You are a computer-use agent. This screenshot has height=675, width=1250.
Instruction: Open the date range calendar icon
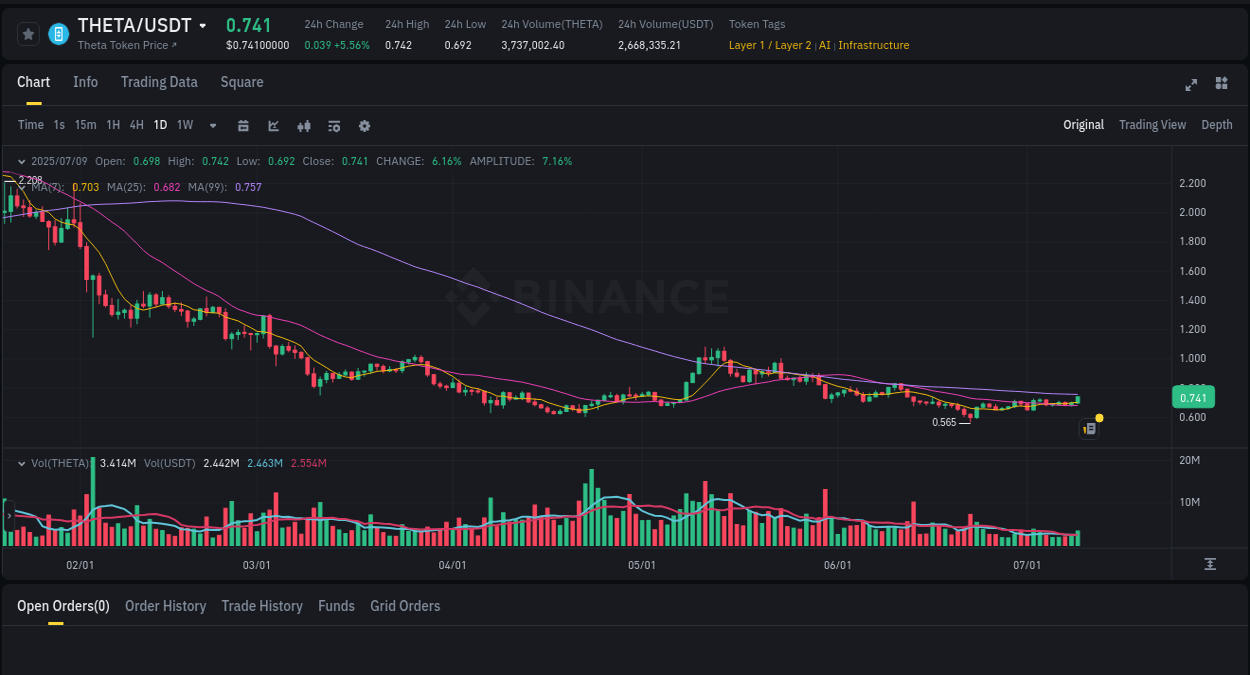point(243,125)
